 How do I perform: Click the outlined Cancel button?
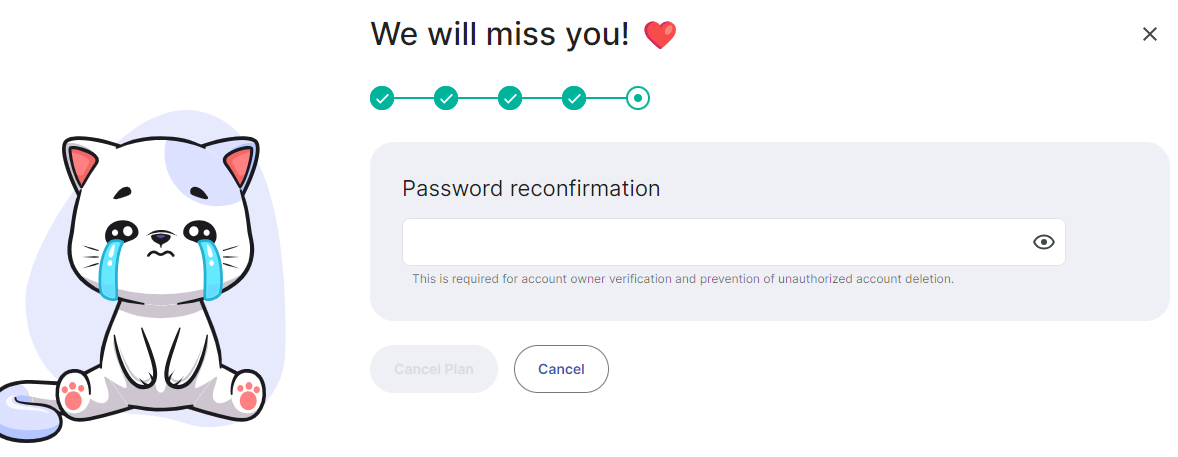click(x=561, y=369)
